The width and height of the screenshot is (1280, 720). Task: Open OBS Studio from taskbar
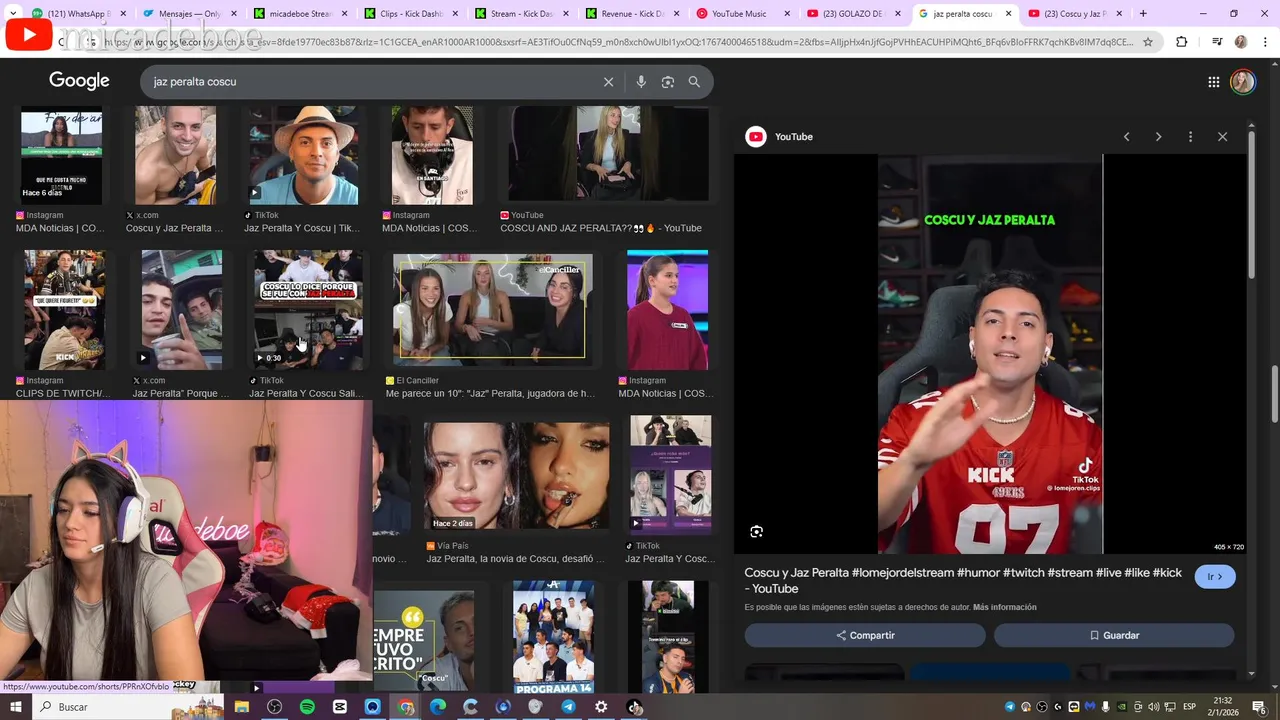coord(275,707)
